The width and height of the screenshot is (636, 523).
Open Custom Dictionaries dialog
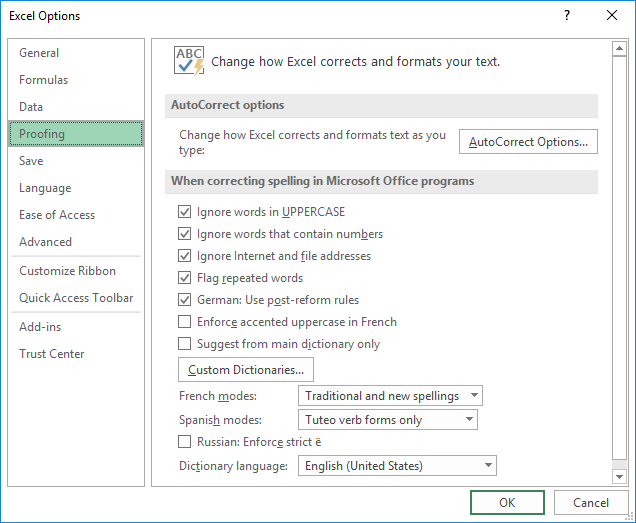pyautogui.click(x=246, y=370)
